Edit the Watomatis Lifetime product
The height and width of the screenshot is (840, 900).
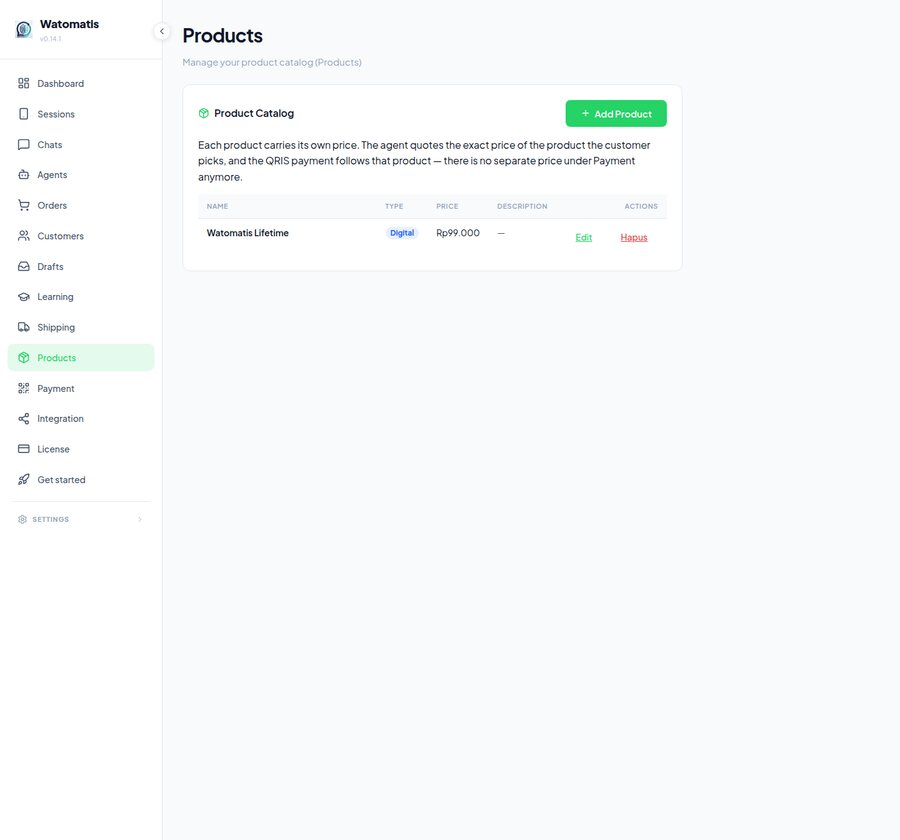click(x=583, y=237)
